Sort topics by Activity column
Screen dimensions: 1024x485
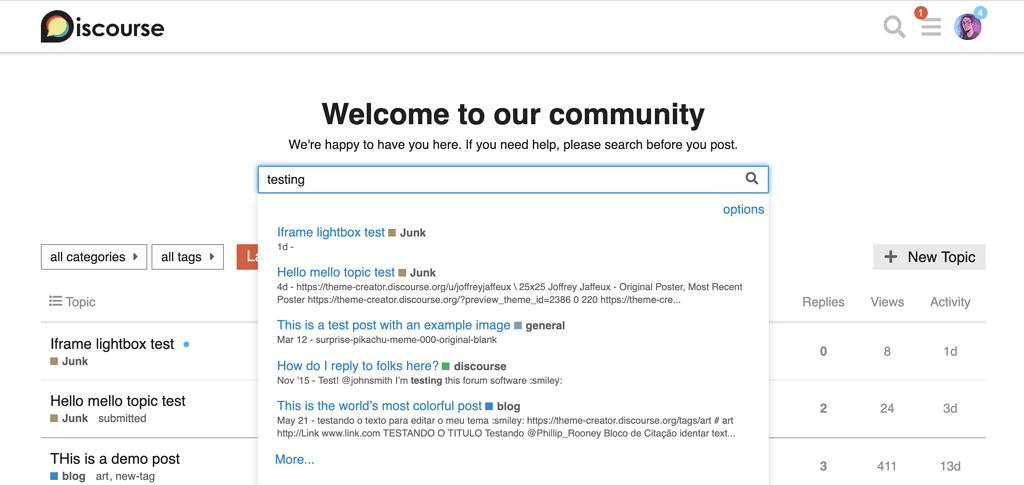(949, 302)
